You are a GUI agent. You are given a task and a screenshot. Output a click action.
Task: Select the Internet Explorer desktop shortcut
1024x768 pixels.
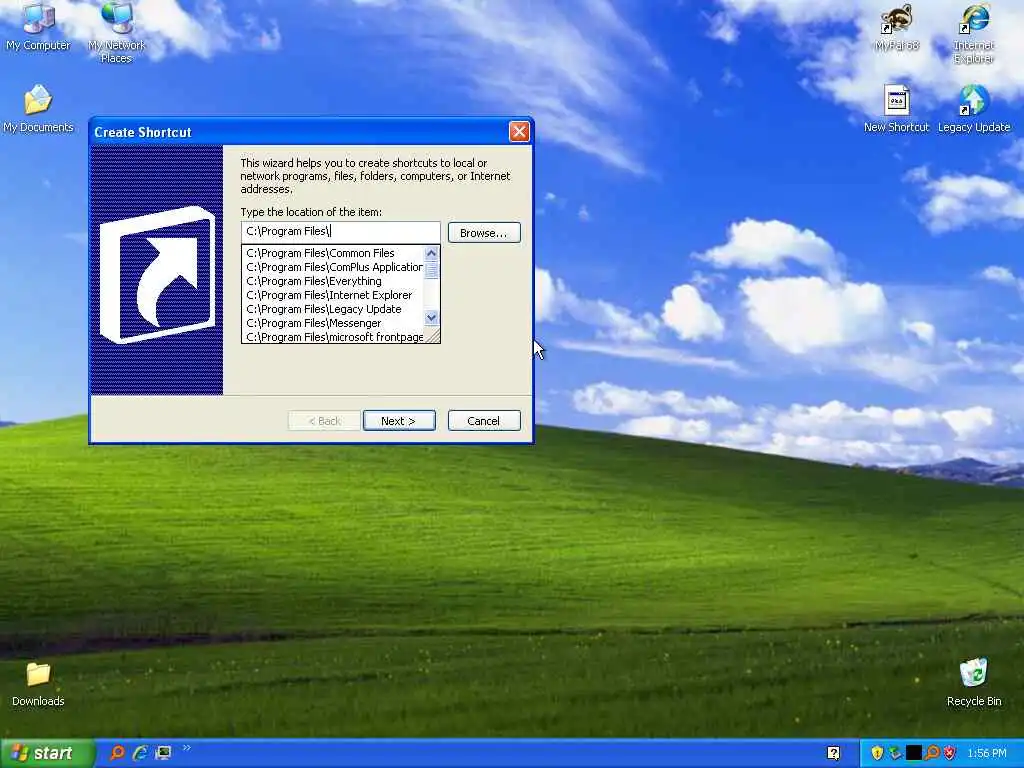point(974,33)
